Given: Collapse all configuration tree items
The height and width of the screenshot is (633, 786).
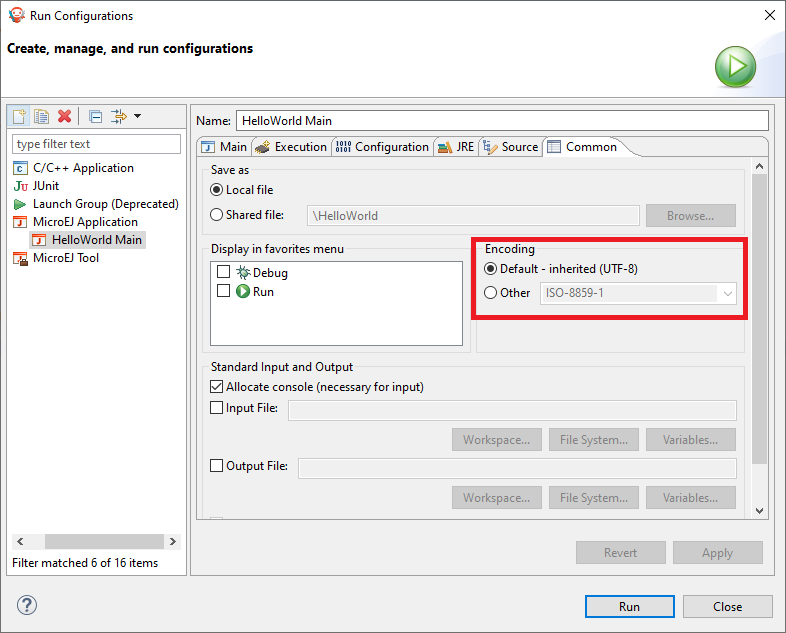Looking at the screenshot, I should point(95,116).
